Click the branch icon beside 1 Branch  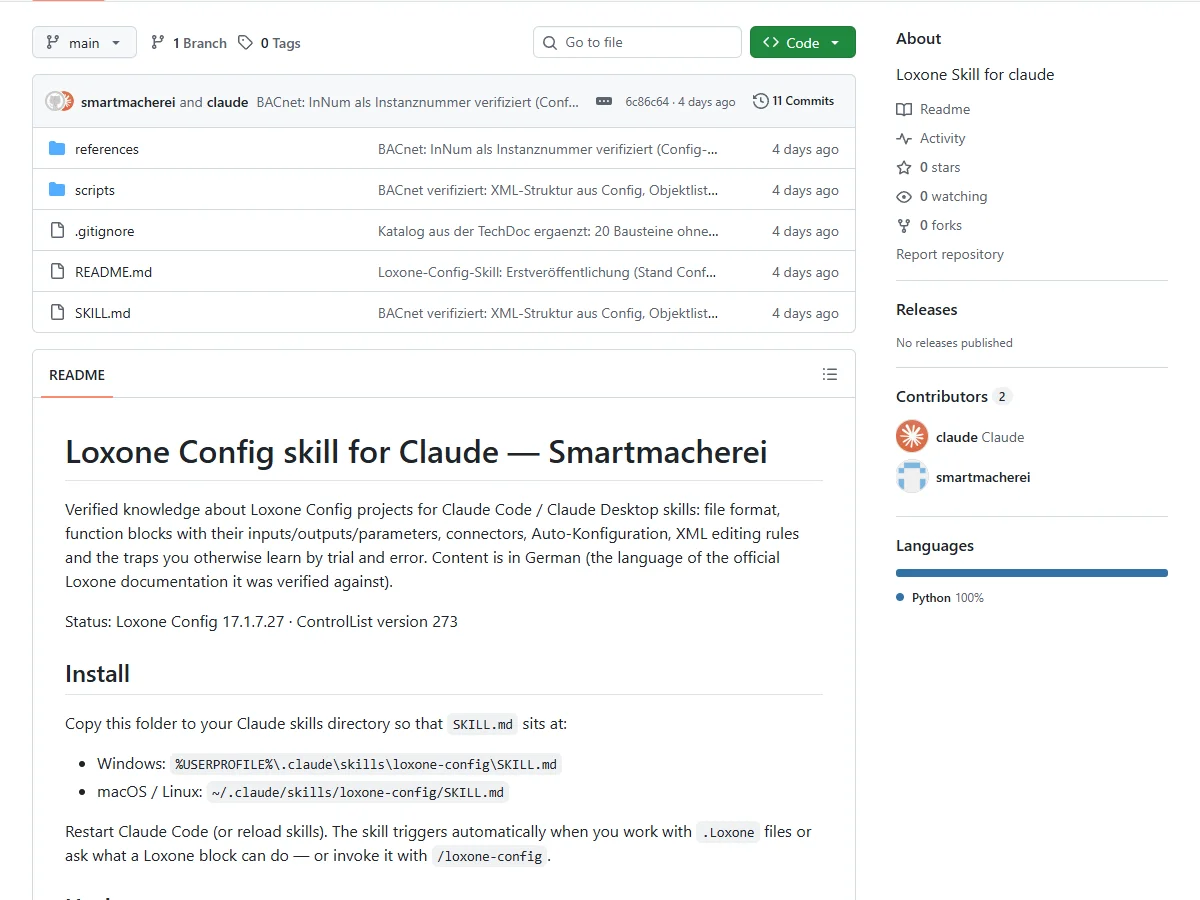(158, 43)
